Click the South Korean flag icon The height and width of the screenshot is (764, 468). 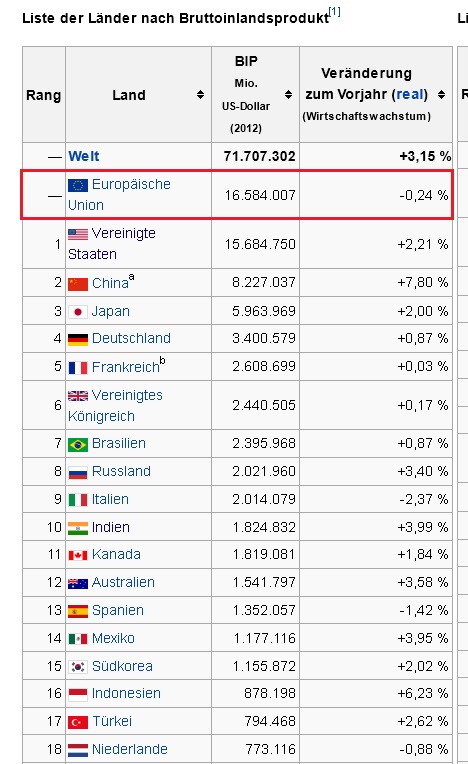[78, 667]
